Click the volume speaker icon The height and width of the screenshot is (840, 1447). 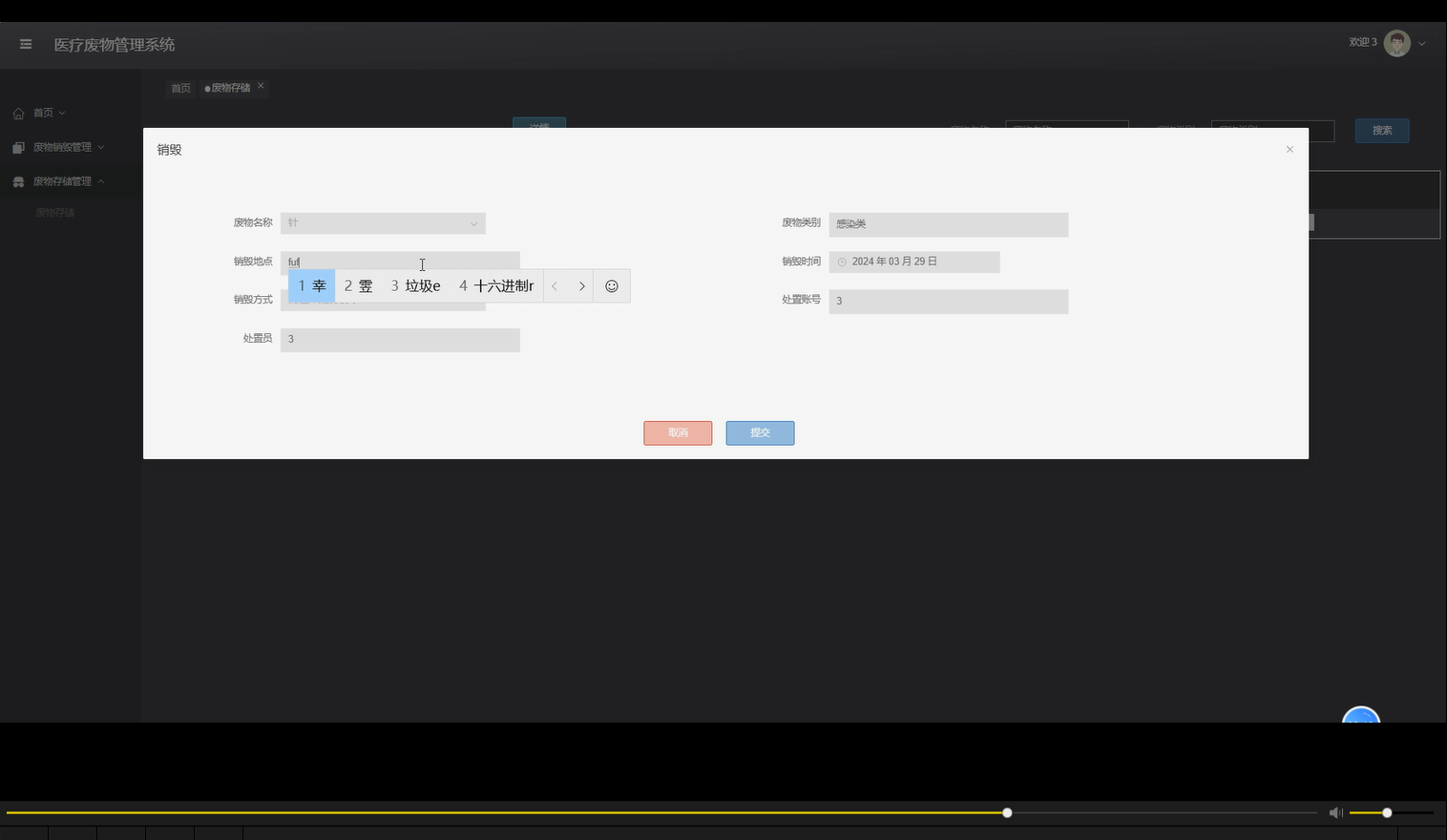click(x=1335, y=812)
